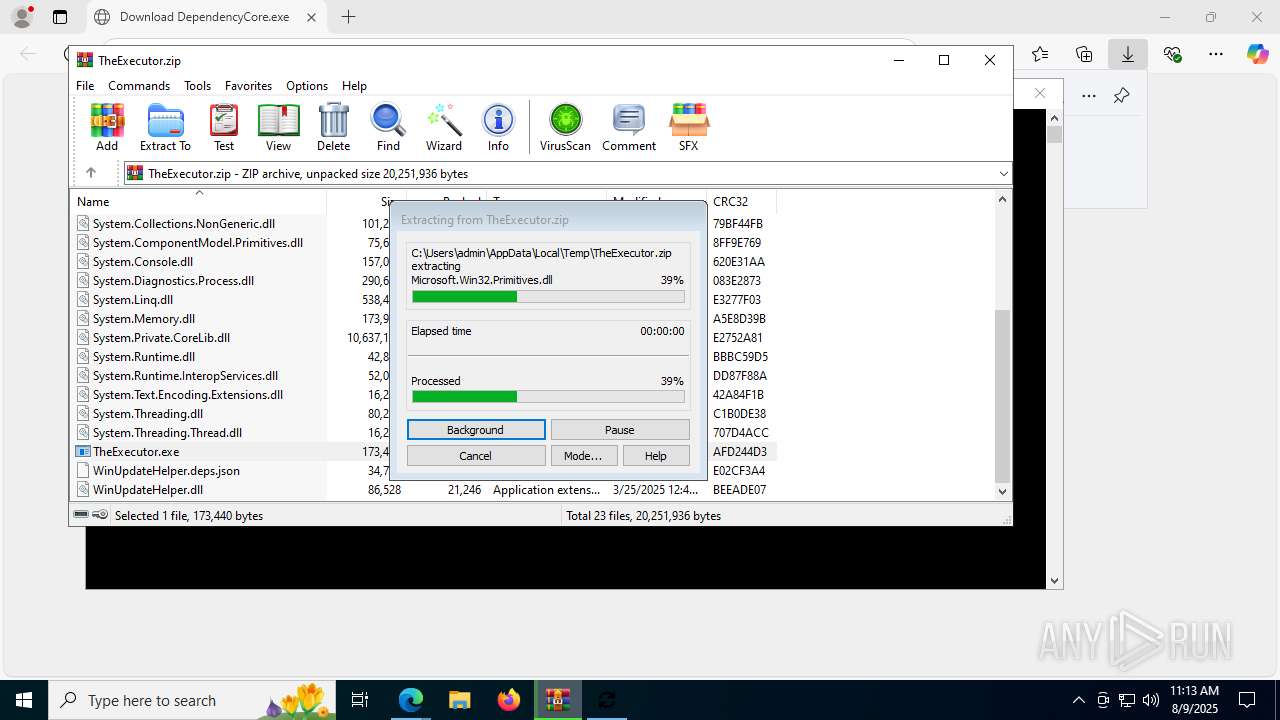The image size is (1280, 720).
Task: Open WinRAR taskbar button
Action: coord(558,700)
